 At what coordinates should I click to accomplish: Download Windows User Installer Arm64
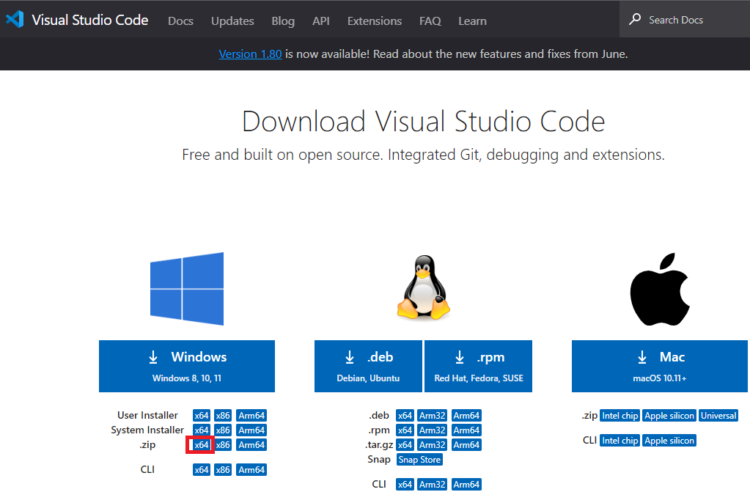click(x=252, y=415)
